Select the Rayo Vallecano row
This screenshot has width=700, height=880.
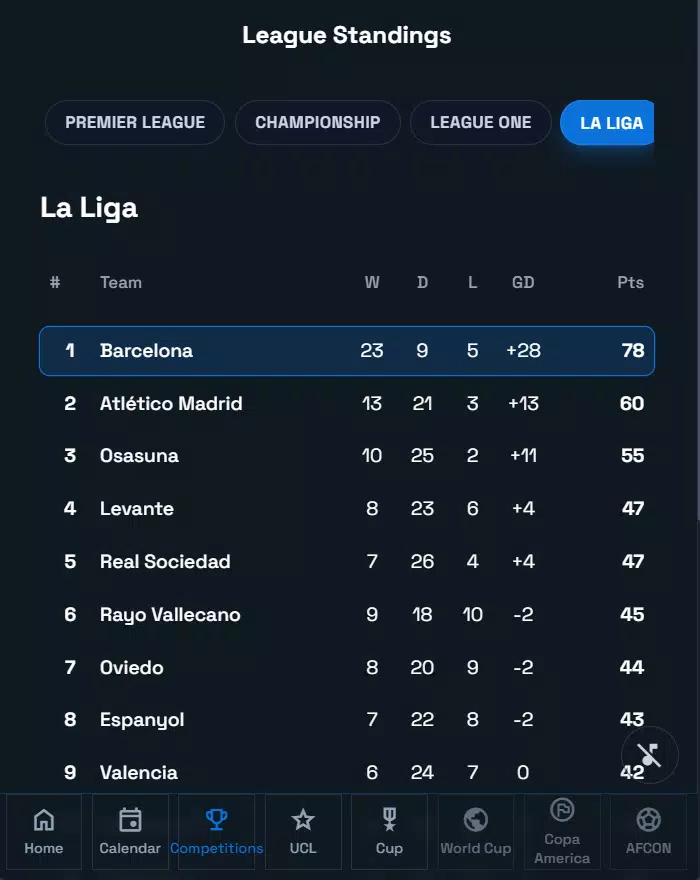[x=347, y=615]
